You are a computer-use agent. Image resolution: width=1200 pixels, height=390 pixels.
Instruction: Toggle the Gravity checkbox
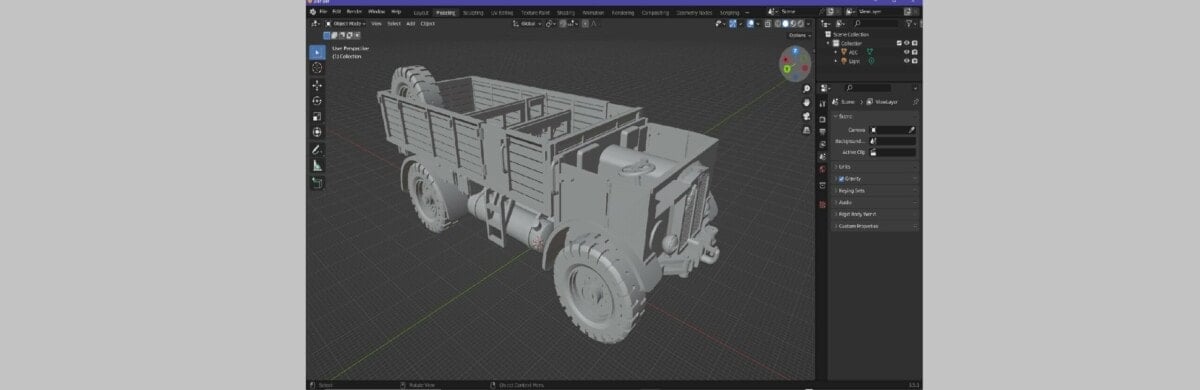(841, 178)
